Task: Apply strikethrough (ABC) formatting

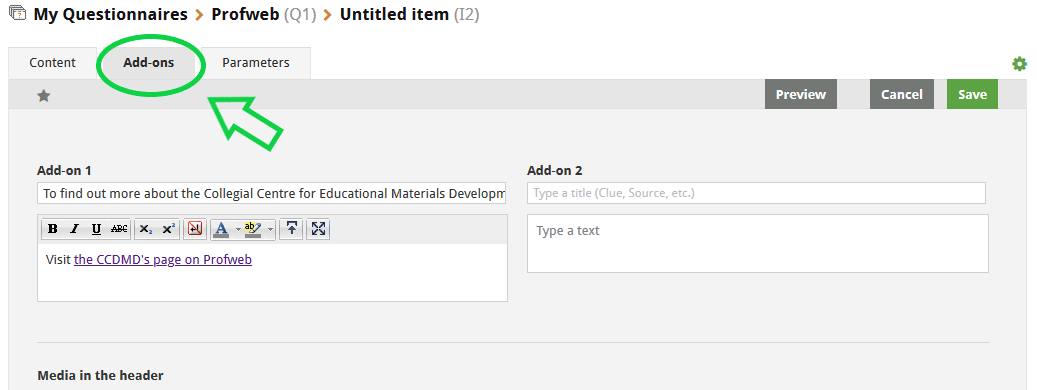Action: (x=119, y=229)
